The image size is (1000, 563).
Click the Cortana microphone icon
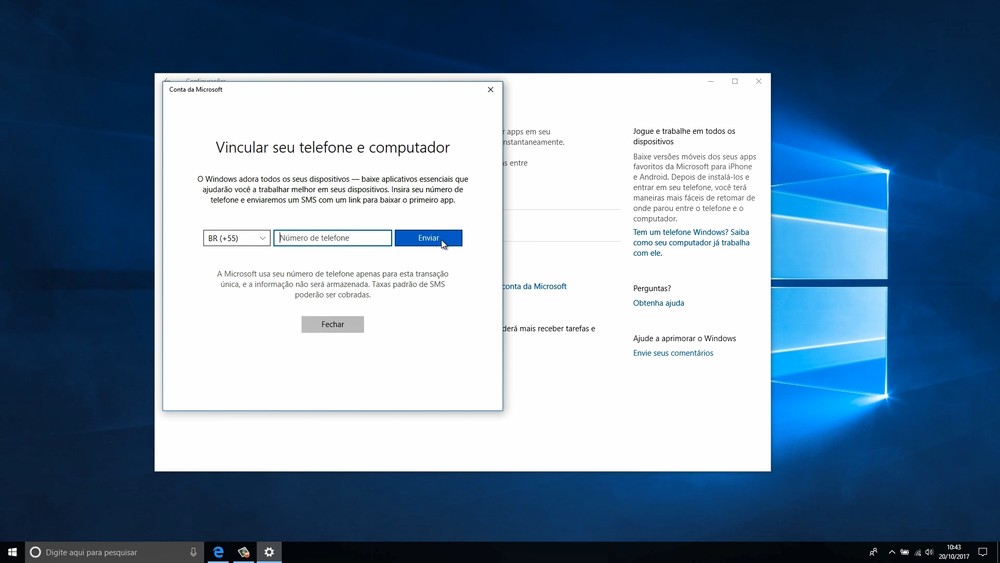(x=193, y=552)
